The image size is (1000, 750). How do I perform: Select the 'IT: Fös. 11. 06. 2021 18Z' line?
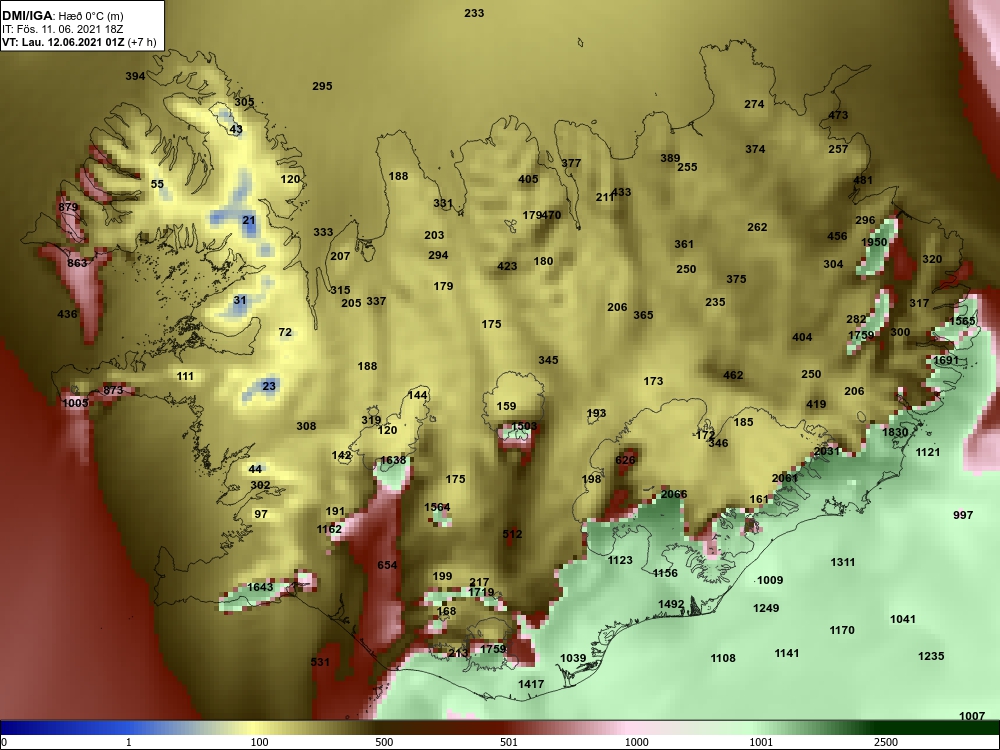[62, 29]
